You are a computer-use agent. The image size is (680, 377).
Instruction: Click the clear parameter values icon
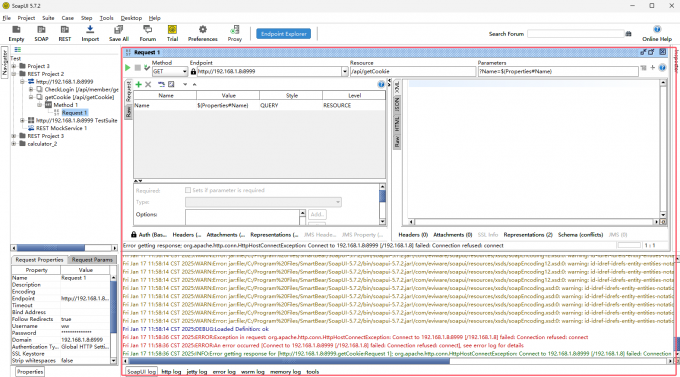coord(171,84)
